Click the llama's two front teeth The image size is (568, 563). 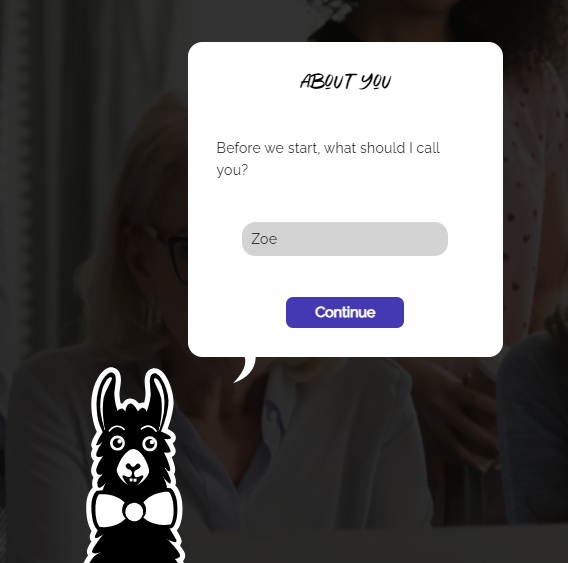coord(133,480)
